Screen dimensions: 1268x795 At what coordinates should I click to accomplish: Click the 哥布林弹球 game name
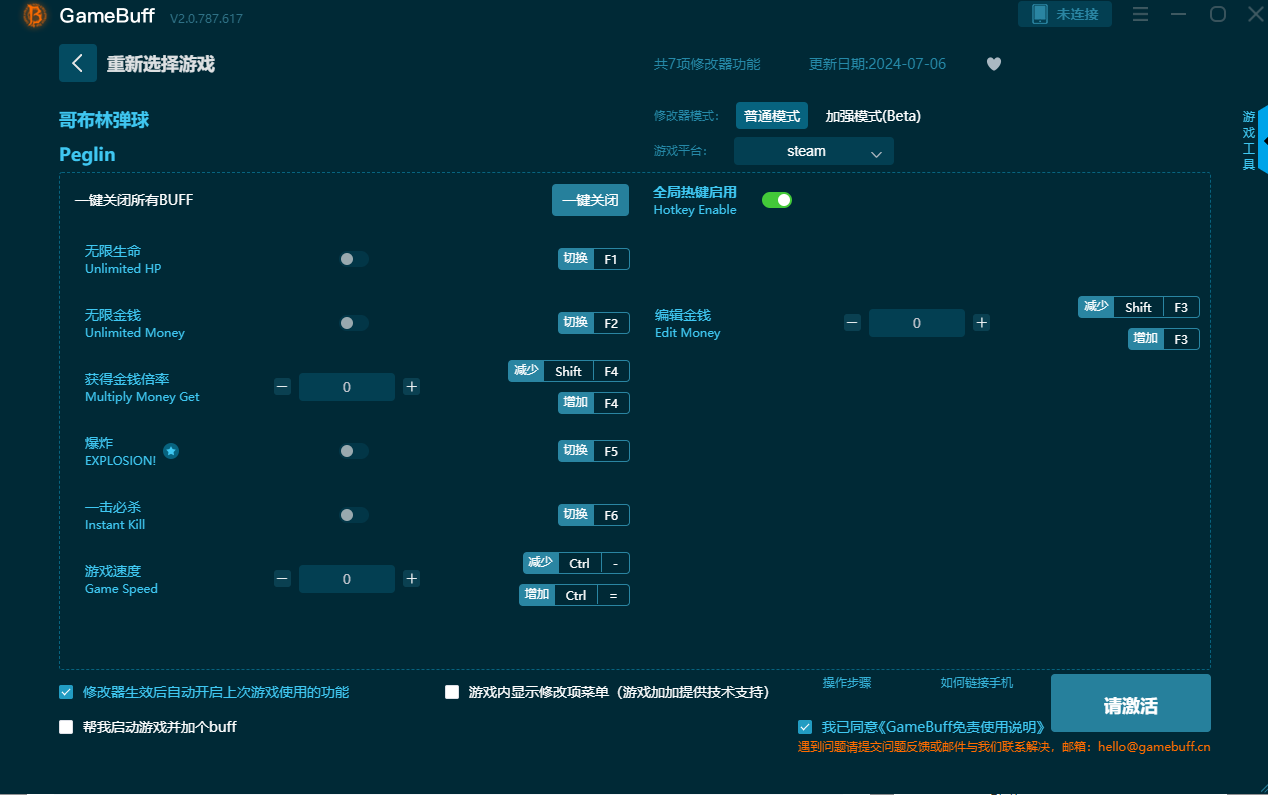point(104,120)
